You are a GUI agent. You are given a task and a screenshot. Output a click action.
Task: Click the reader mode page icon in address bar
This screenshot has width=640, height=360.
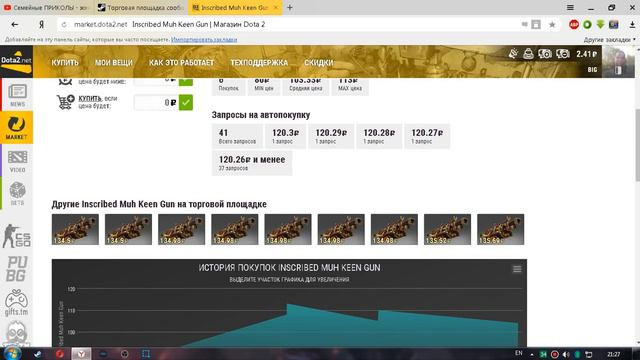(536, 24)
